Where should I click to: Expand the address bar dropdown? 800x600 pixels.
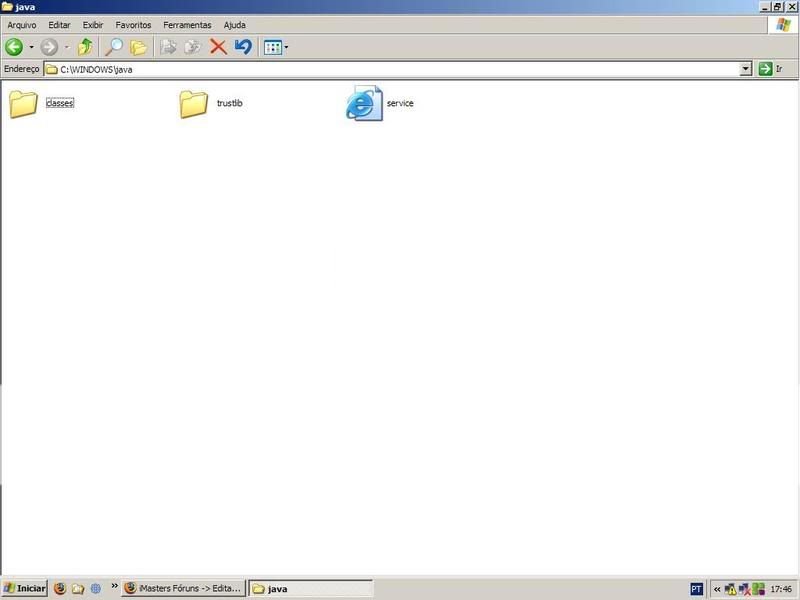745,69
